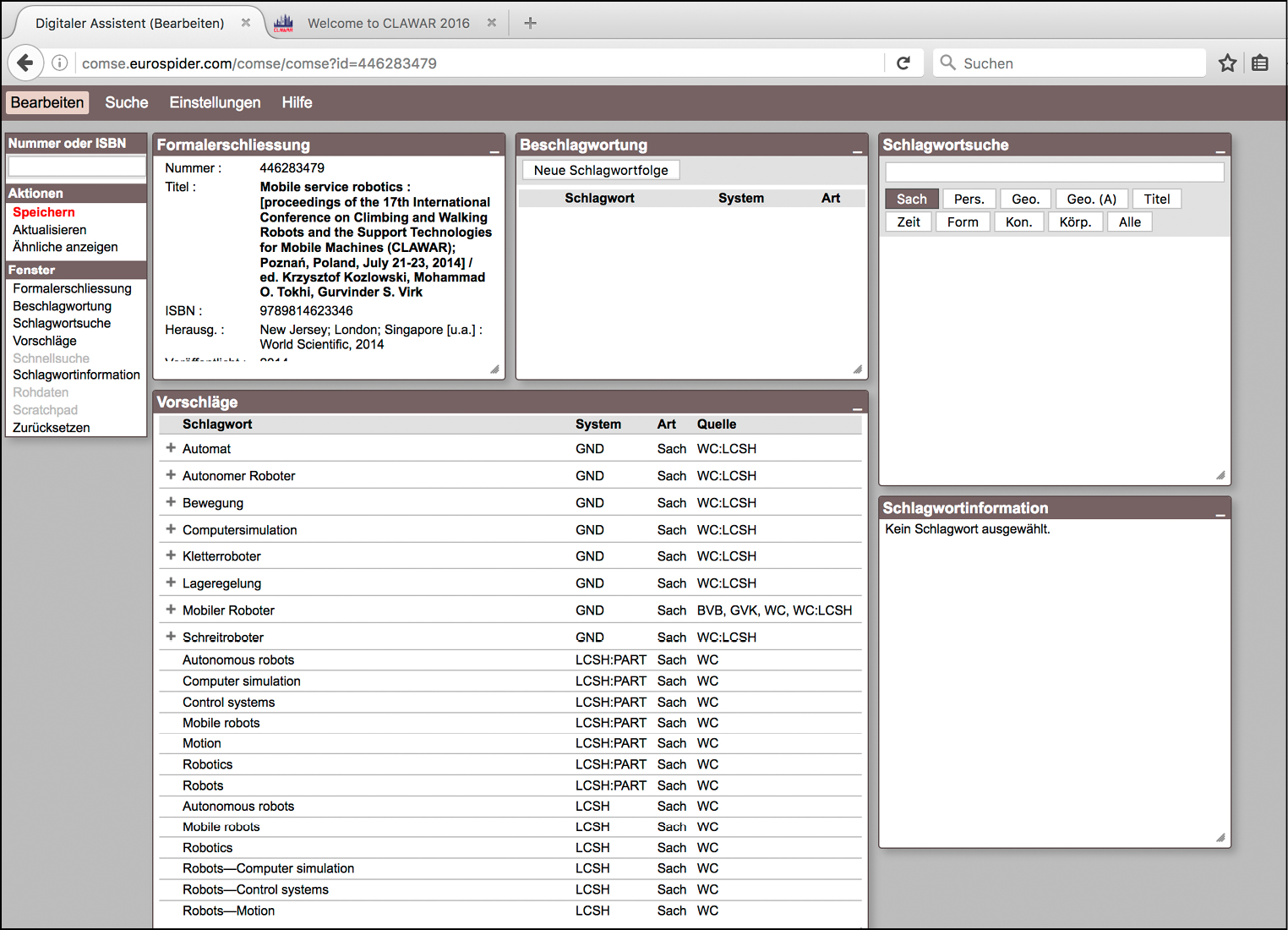Select the Pers. search filter
This screenshot has width=1288, height=930.
point(969,199)
